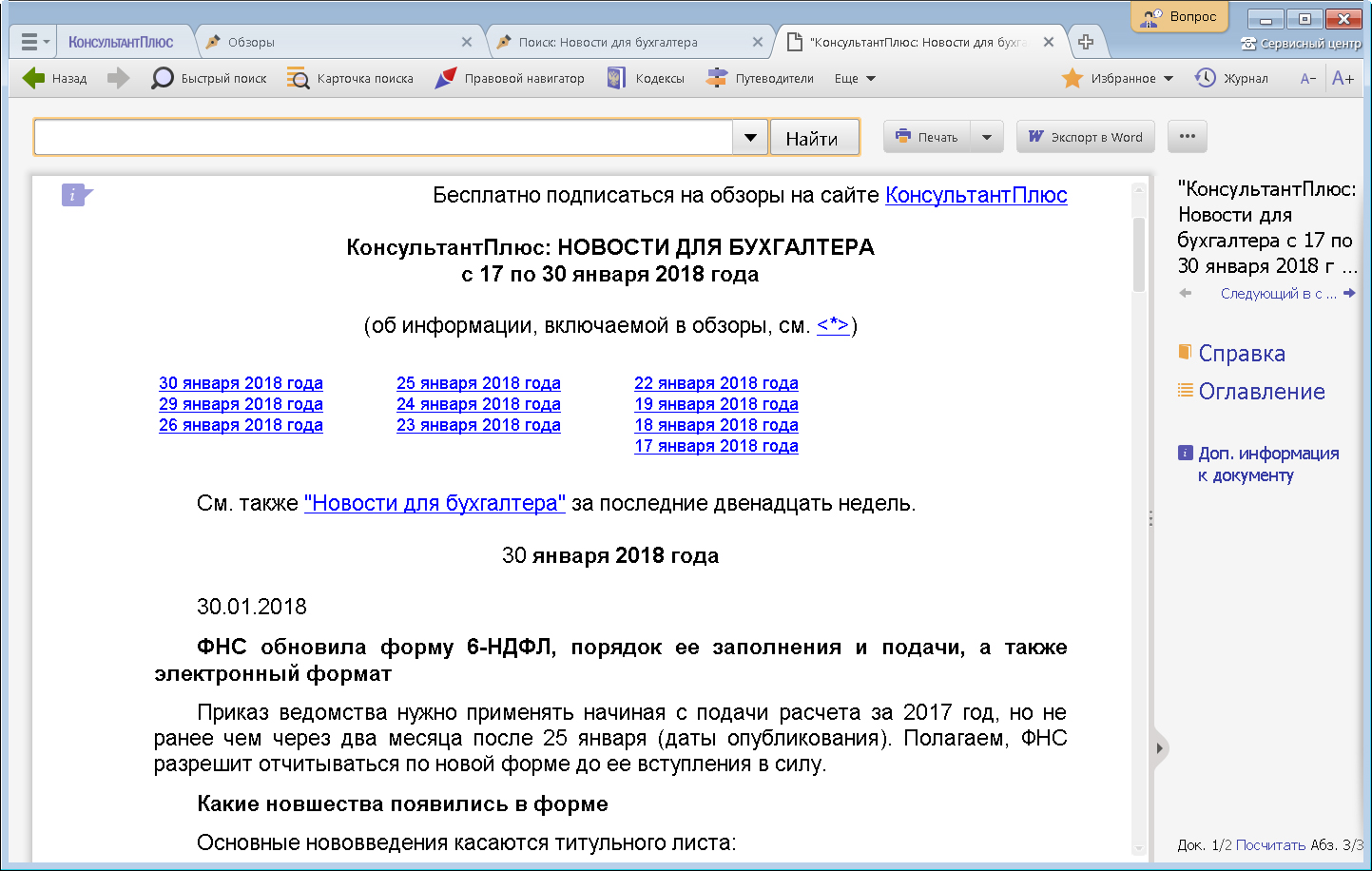1372x871 pixels.
Task: Jump to 25 января 2018 года
Action: [478, 383]
